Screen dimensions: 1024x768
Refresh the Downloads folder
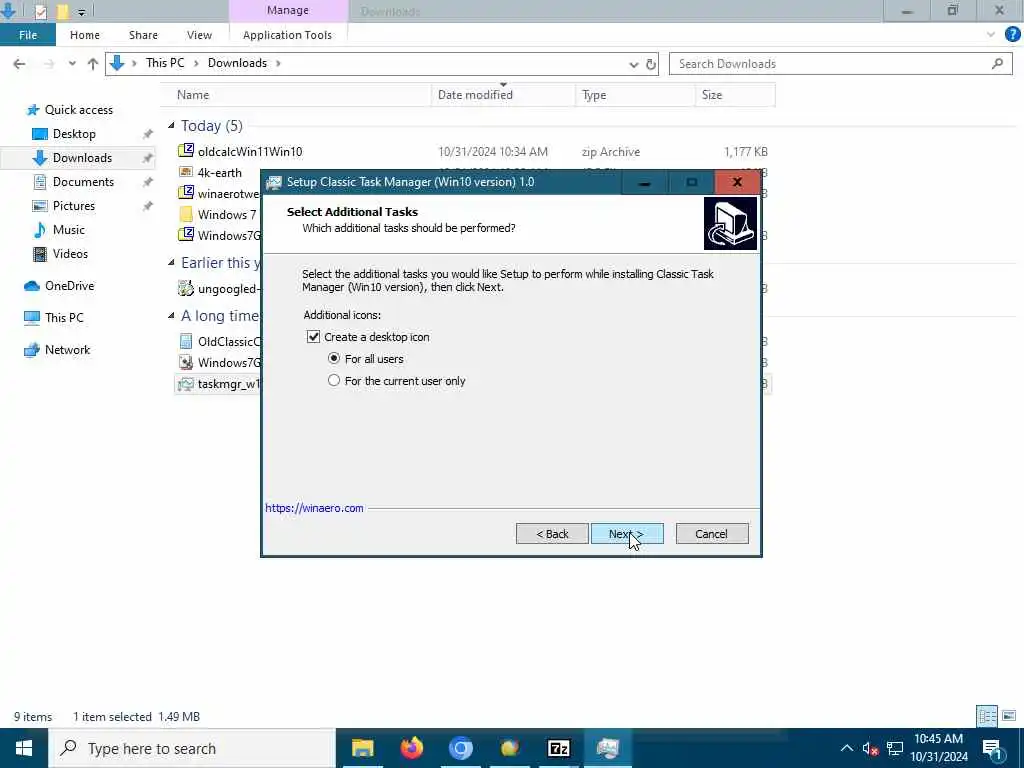(650, 64)
